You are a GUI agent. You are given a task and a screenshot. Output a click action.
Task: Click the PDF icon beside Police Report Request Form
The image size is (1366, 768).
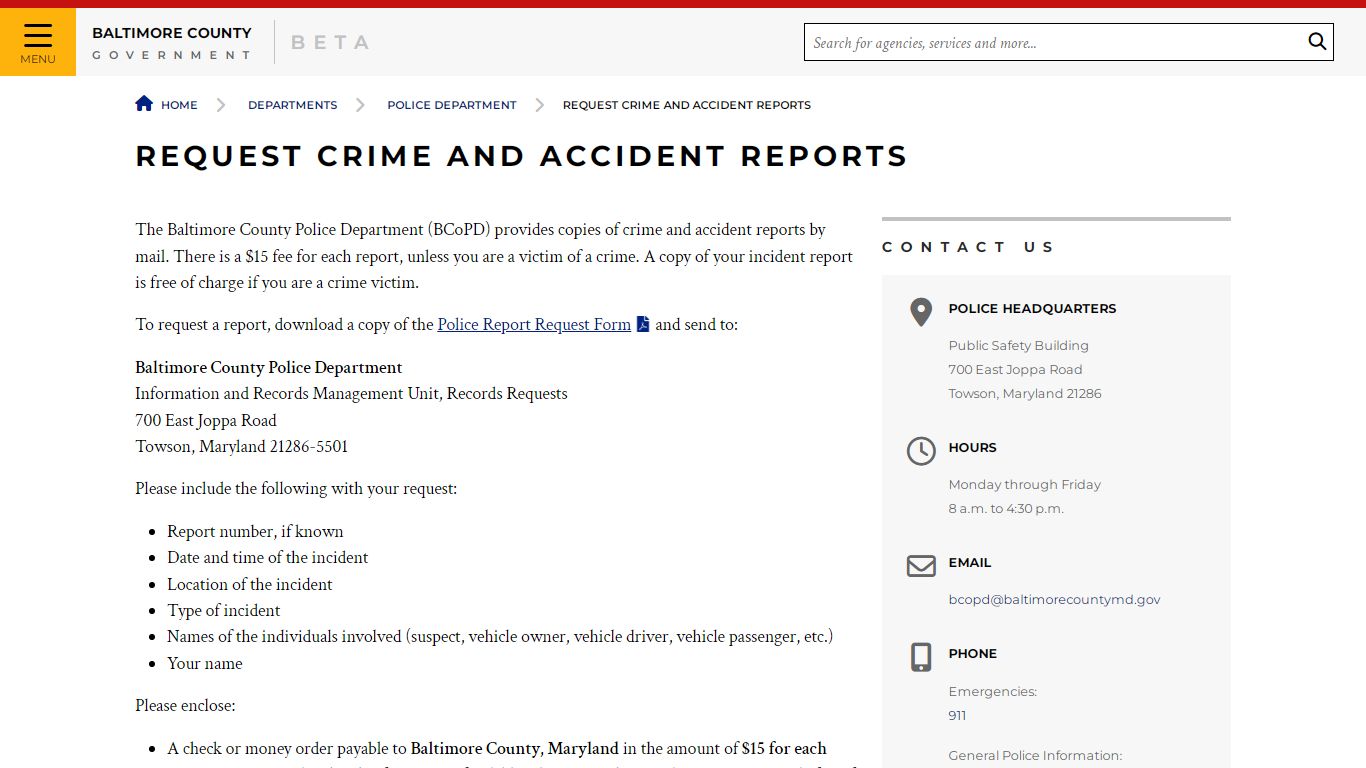tap(643, 324)
